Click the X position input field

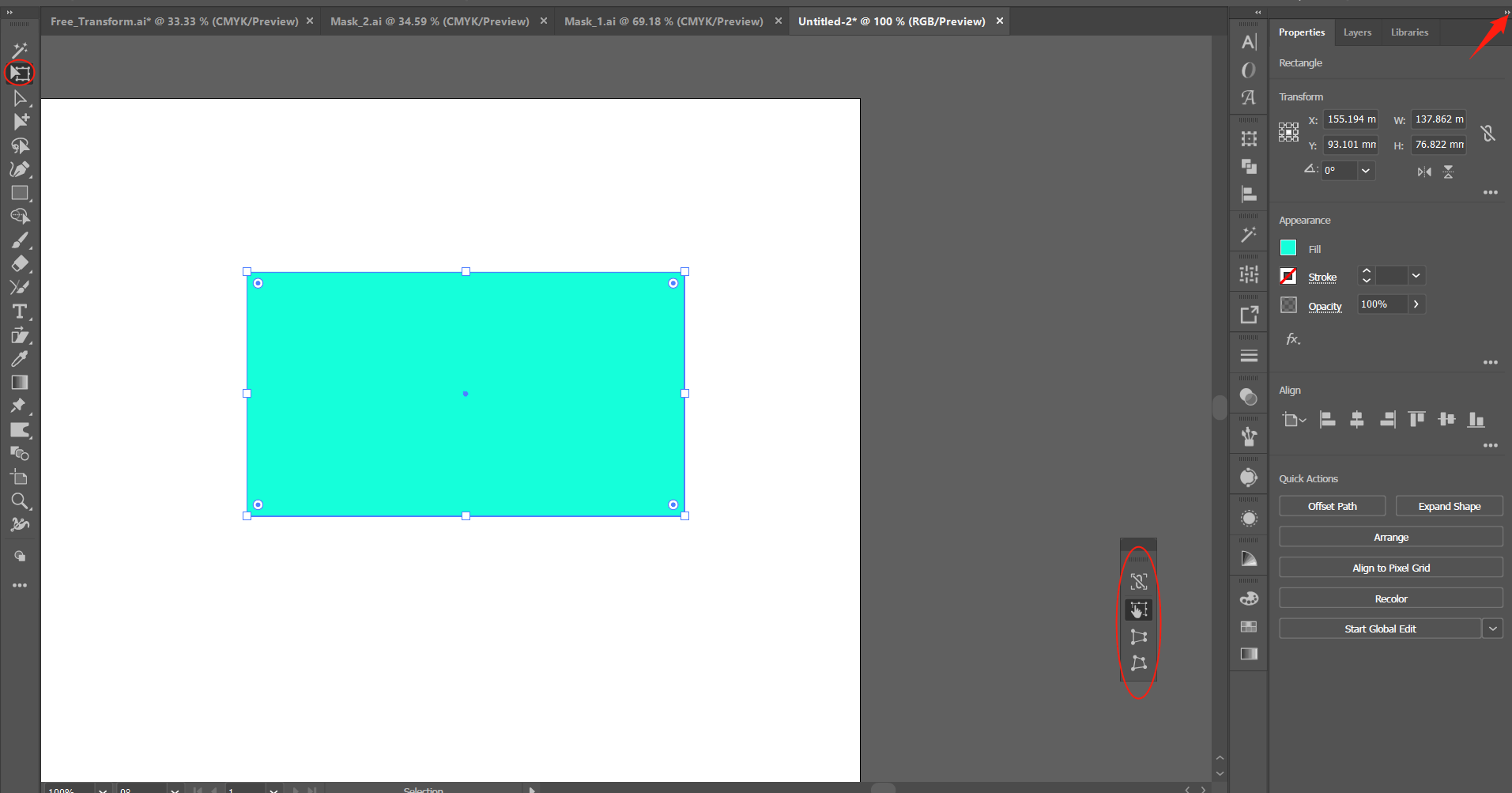[x=1351, y=119]
